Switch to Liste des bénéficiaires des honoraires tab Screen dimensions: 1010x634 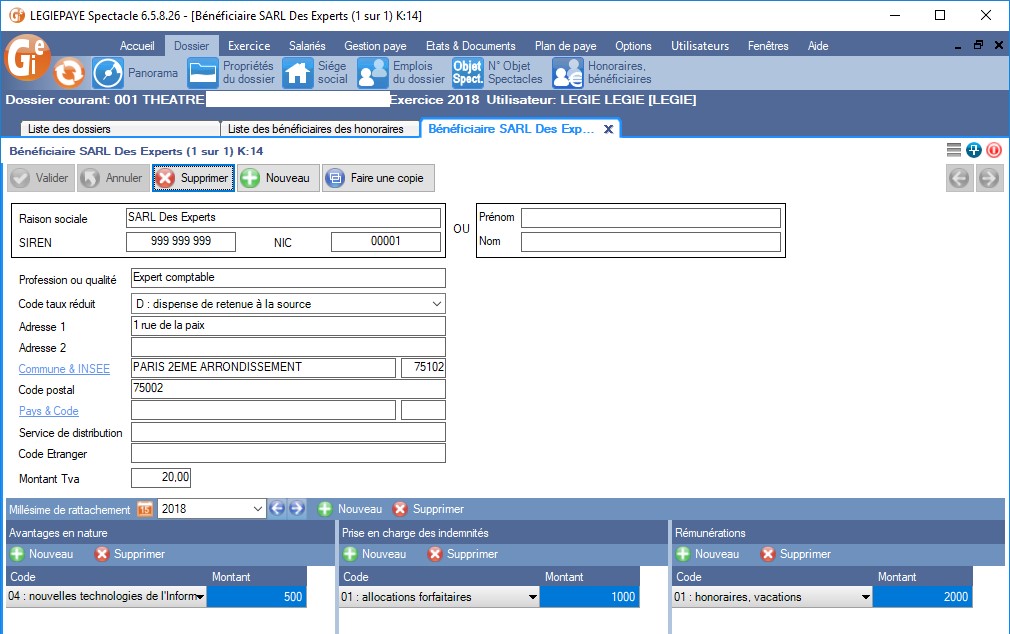[316, 129]
